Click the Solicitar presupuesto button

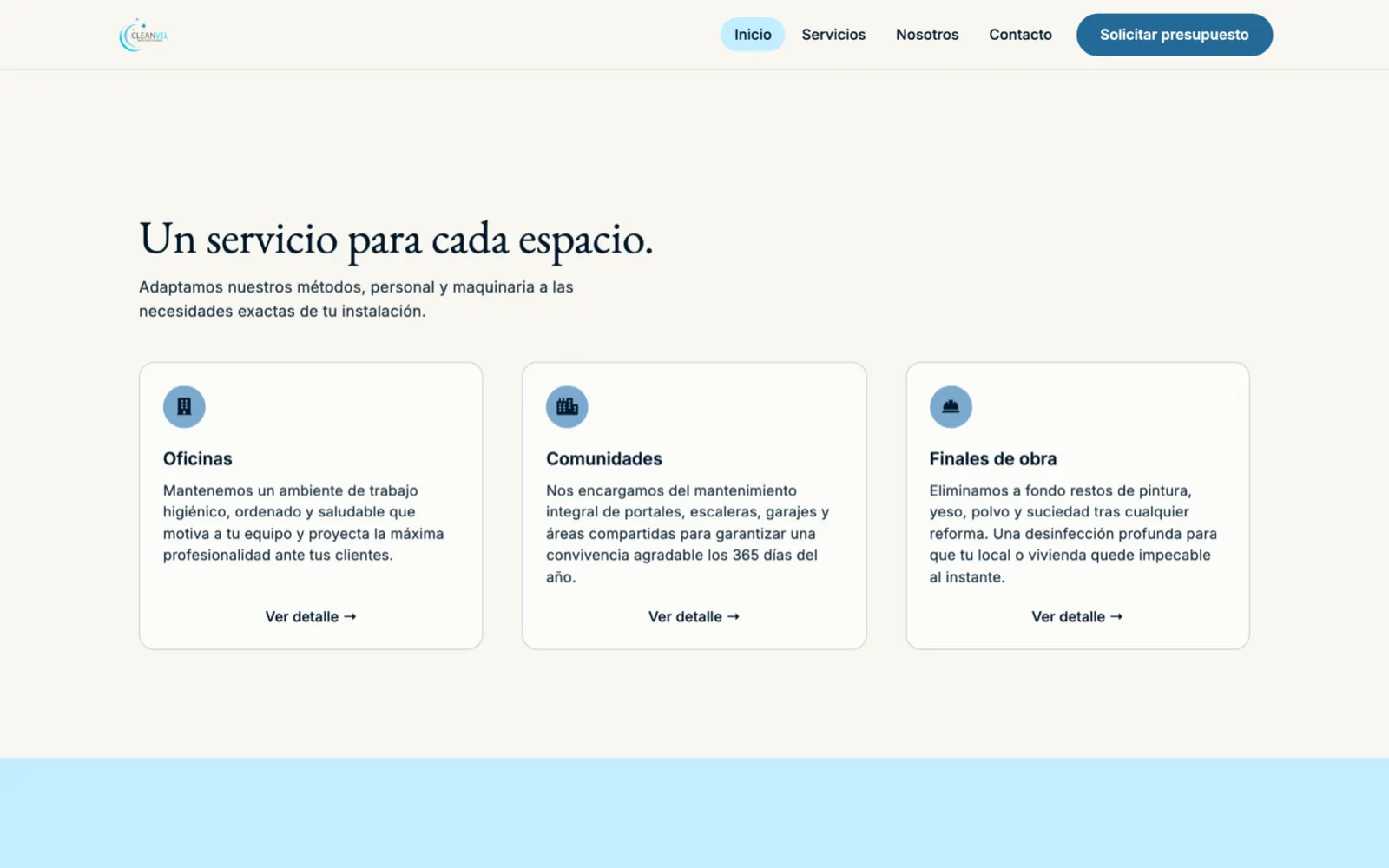1175,35
